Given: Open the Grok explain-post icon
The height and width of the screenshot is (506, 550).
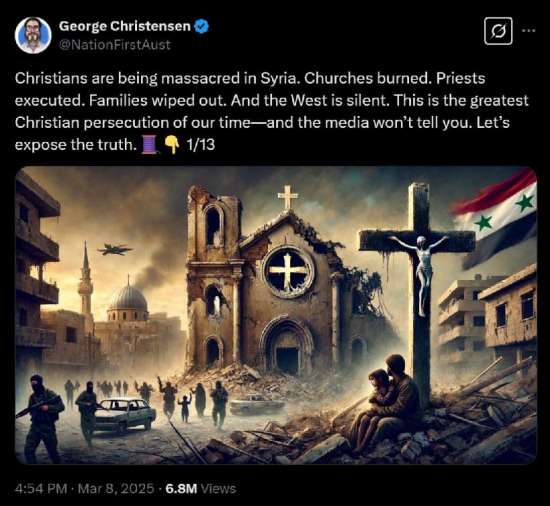Looking at the screenshot, I should tap(498, 31).
